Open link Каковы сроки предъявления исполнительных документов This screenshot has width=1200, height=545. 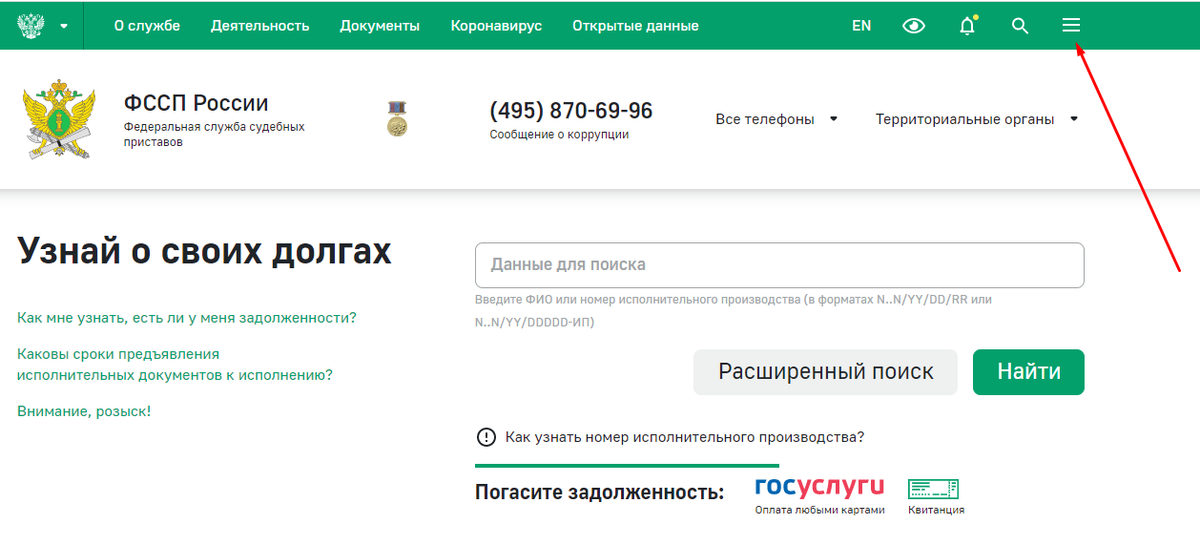pos(175,365)
